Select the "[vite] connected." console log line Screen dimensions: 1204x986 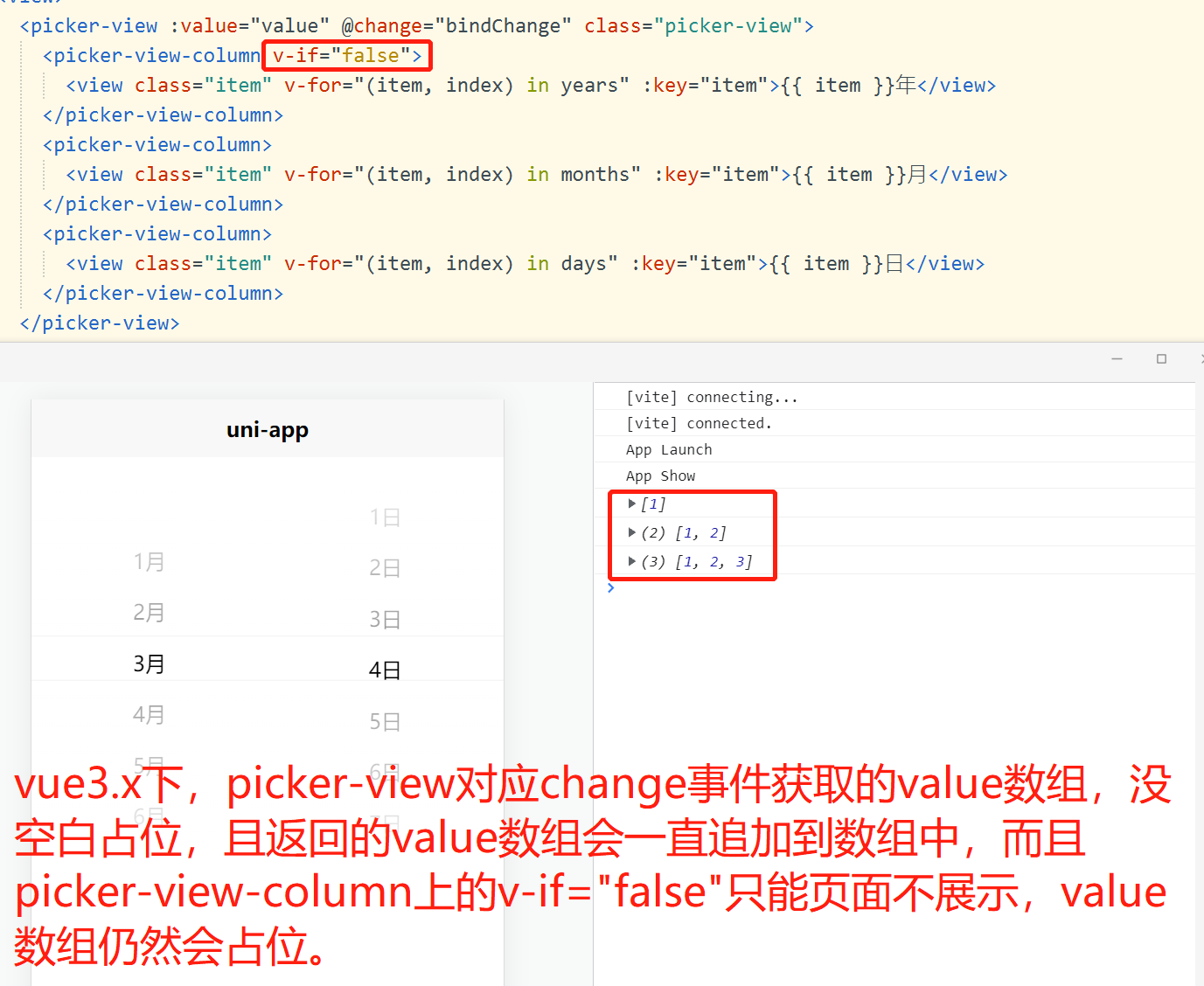tap(699, 423)
